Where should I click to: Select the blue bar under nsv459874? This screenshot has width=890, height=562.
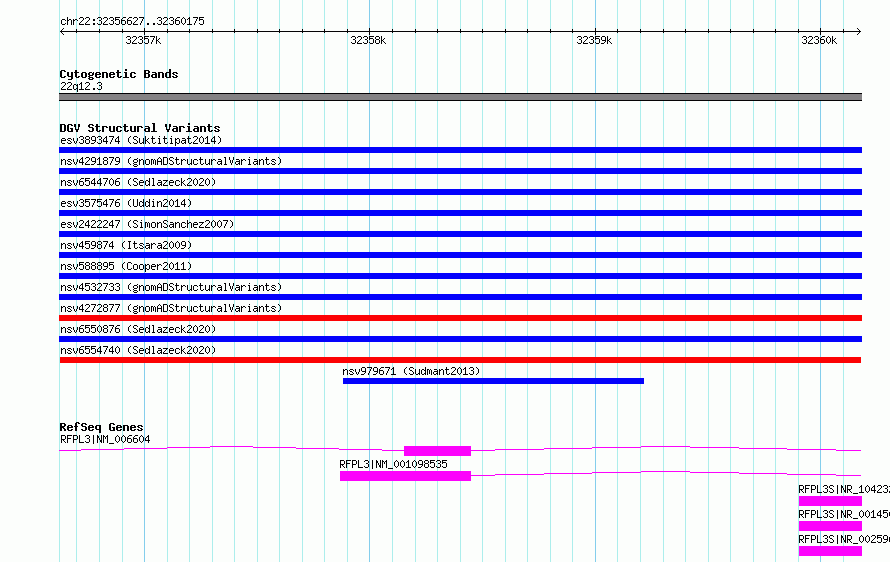pos(460,255)
